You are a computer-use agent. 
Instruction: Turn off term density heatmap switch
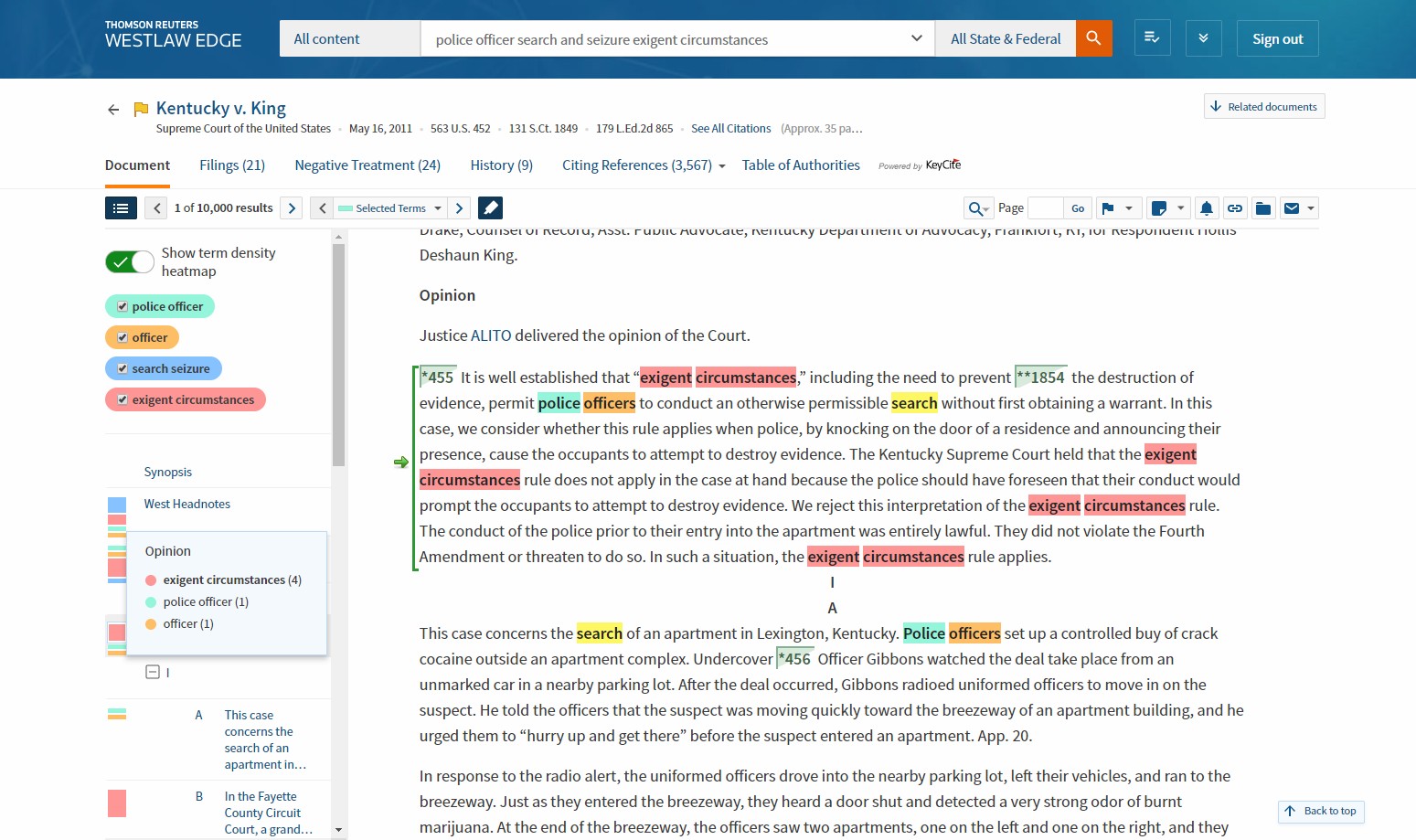[x=130, y=262]
